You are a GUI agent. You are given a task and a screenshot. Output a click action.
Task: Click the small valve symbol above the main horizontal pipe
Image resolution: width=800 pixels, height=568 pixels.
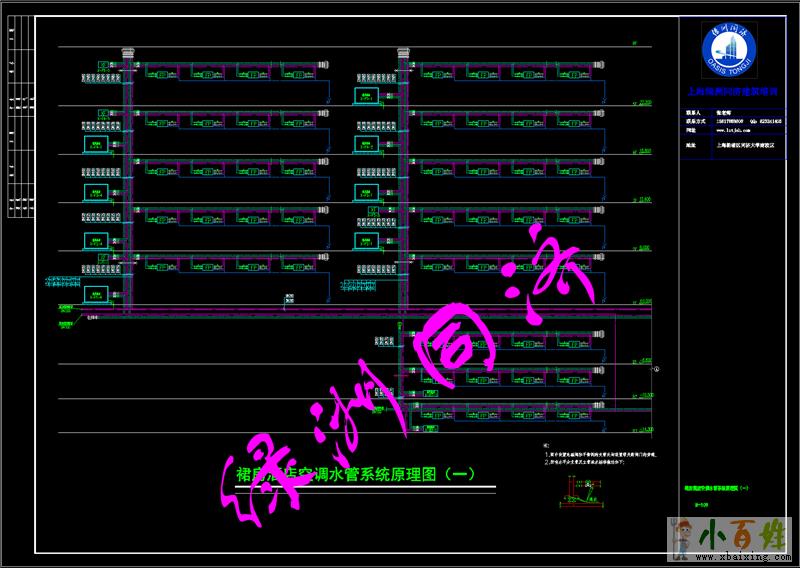tap(290, 298)
